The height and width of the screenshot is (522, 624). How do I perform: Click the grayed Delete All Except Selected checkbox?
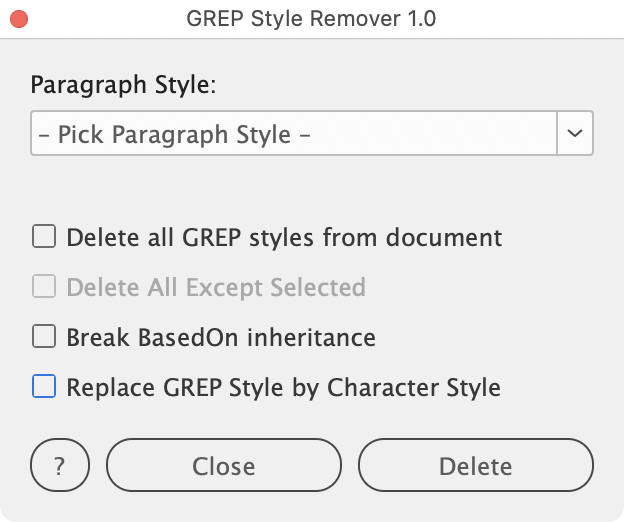[x=44, y=288]
